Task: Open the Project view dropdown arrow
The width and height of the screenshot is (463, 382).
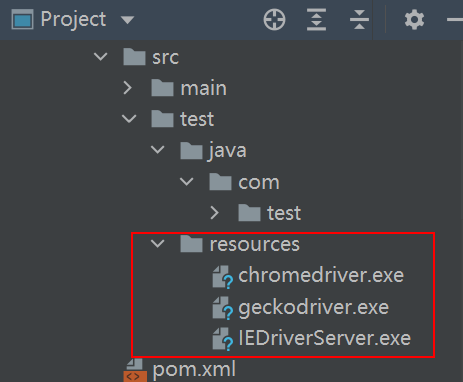Action: click(127, 20)
